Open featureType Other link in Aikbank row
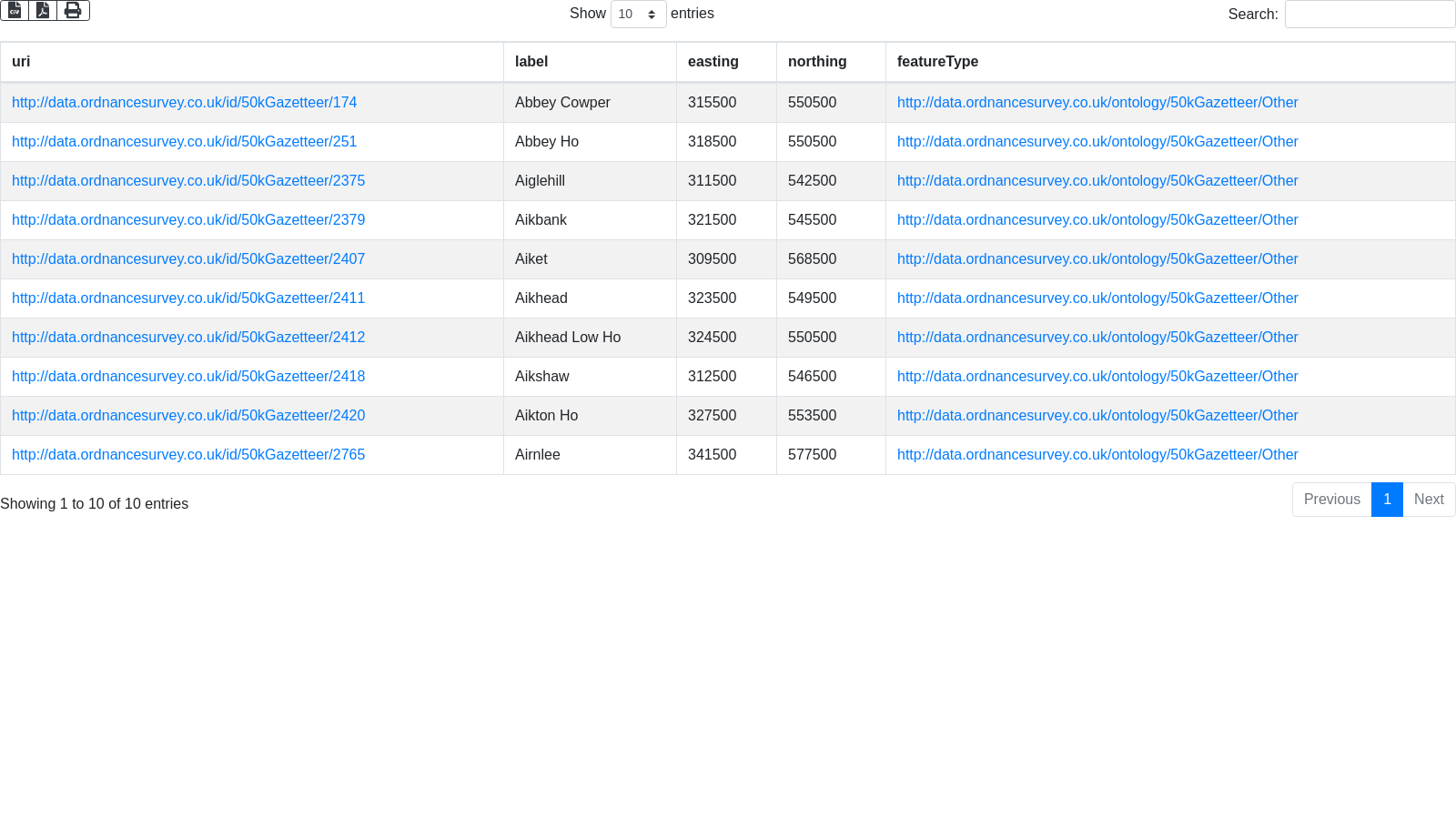Viewport: 1456px width, 819px height. (x=1097, y=220)
